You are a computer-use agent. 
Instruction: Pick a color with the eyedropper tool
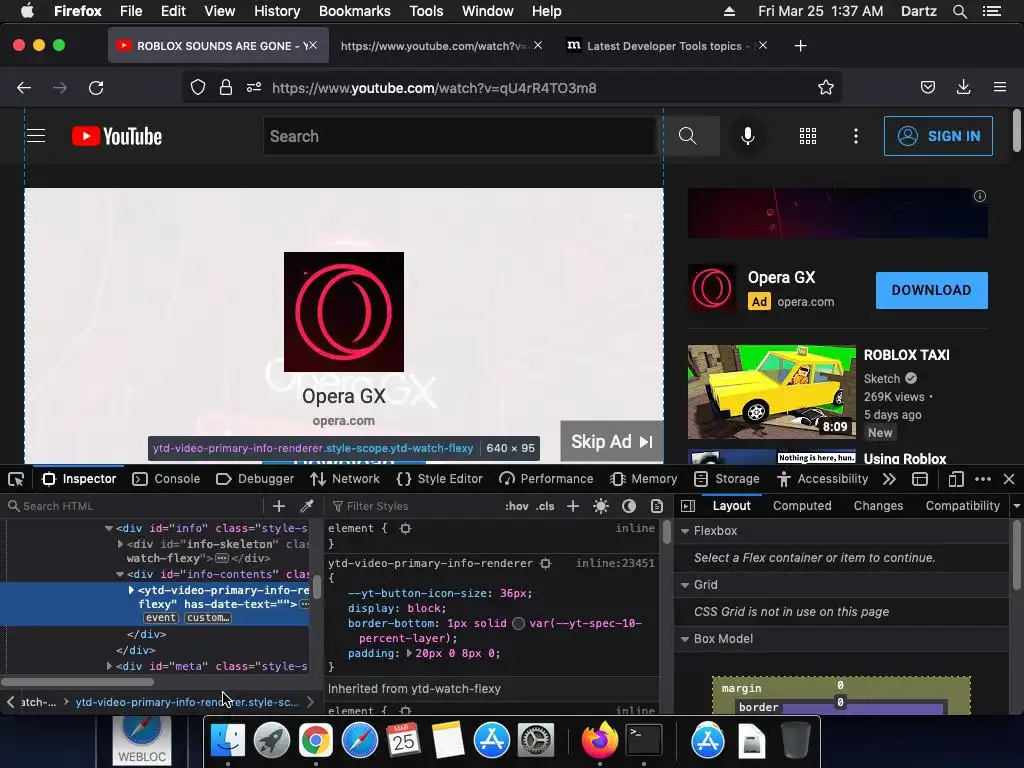pyautogui.click(x=306, y=506)
